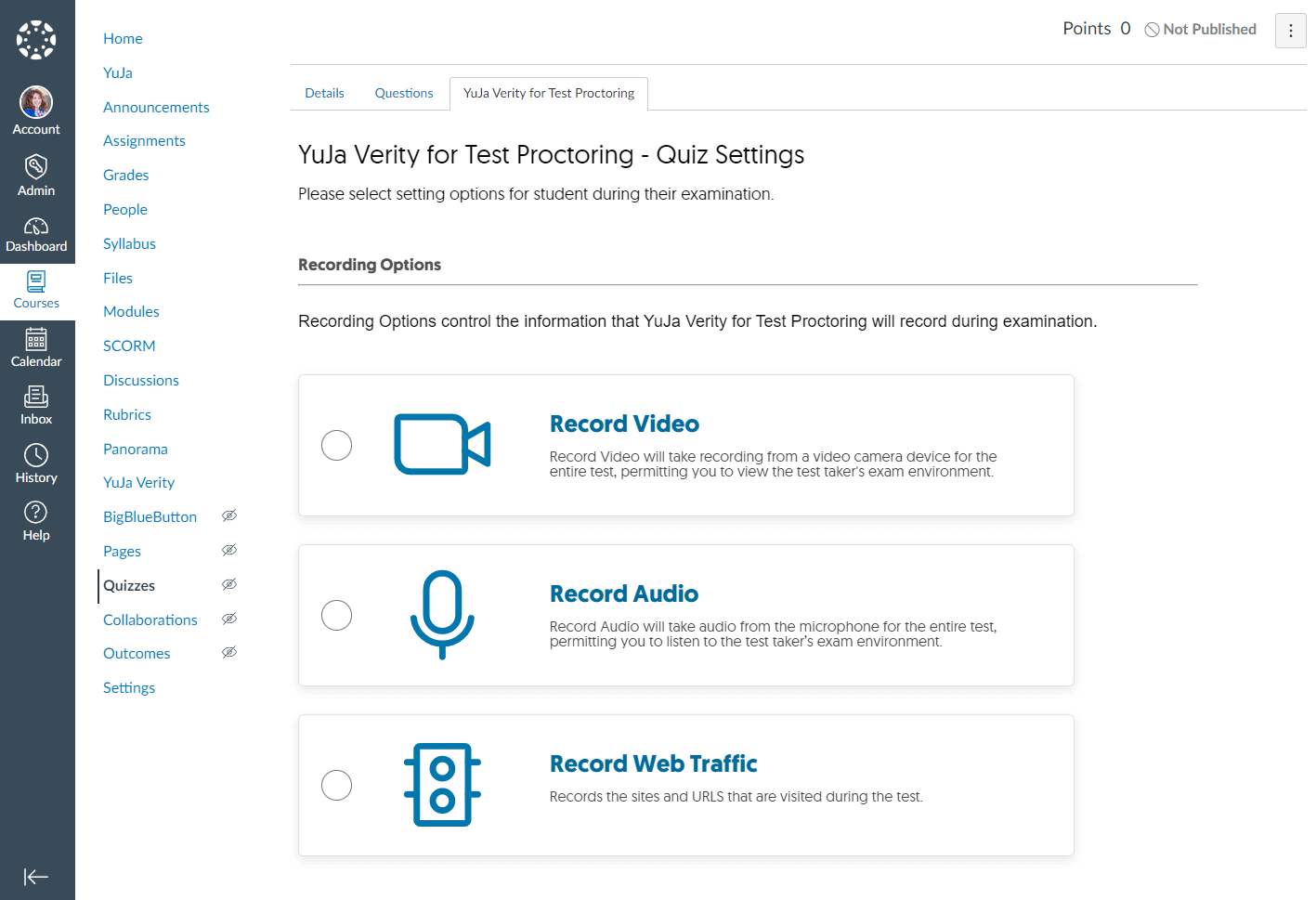Open Home in course navigation
The image size is (1316, 900).
coord(123,38)
